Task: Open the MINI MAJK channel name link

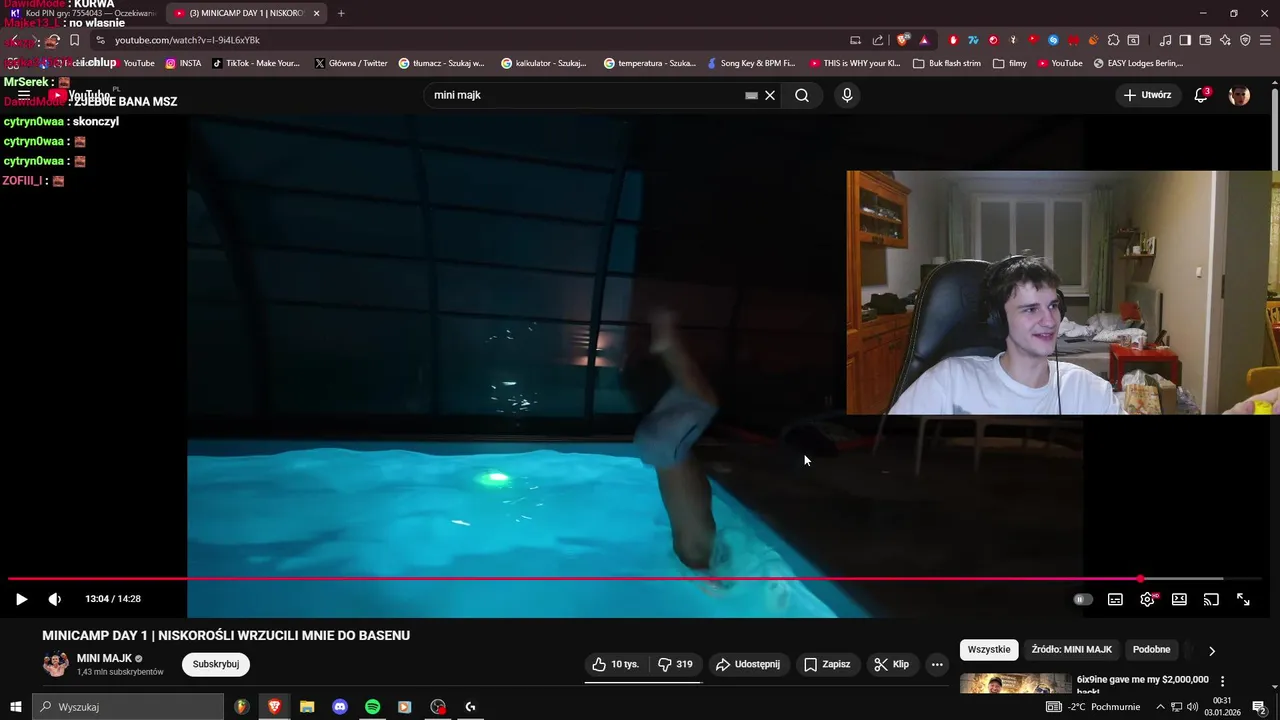Action: [x=104, y=658]
